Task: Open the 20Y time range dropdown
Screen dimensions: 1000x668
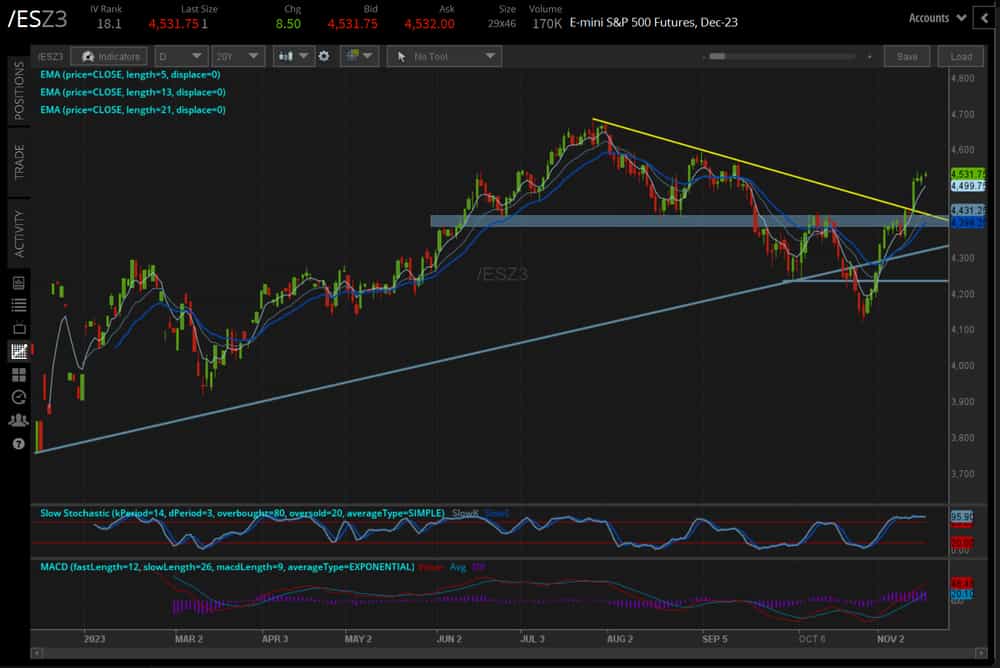Action: point(237,56)
